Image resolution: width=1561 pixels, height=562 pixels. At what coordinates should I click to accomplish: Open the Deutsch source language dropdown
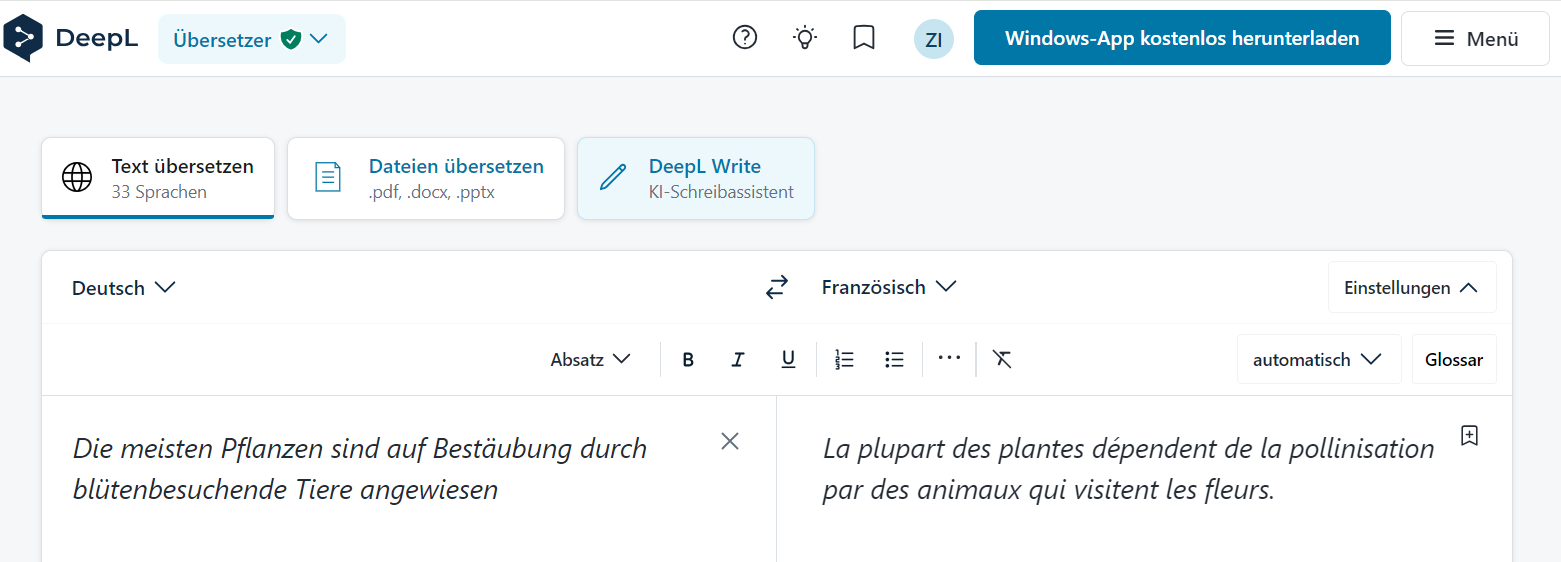coord(124,288)
